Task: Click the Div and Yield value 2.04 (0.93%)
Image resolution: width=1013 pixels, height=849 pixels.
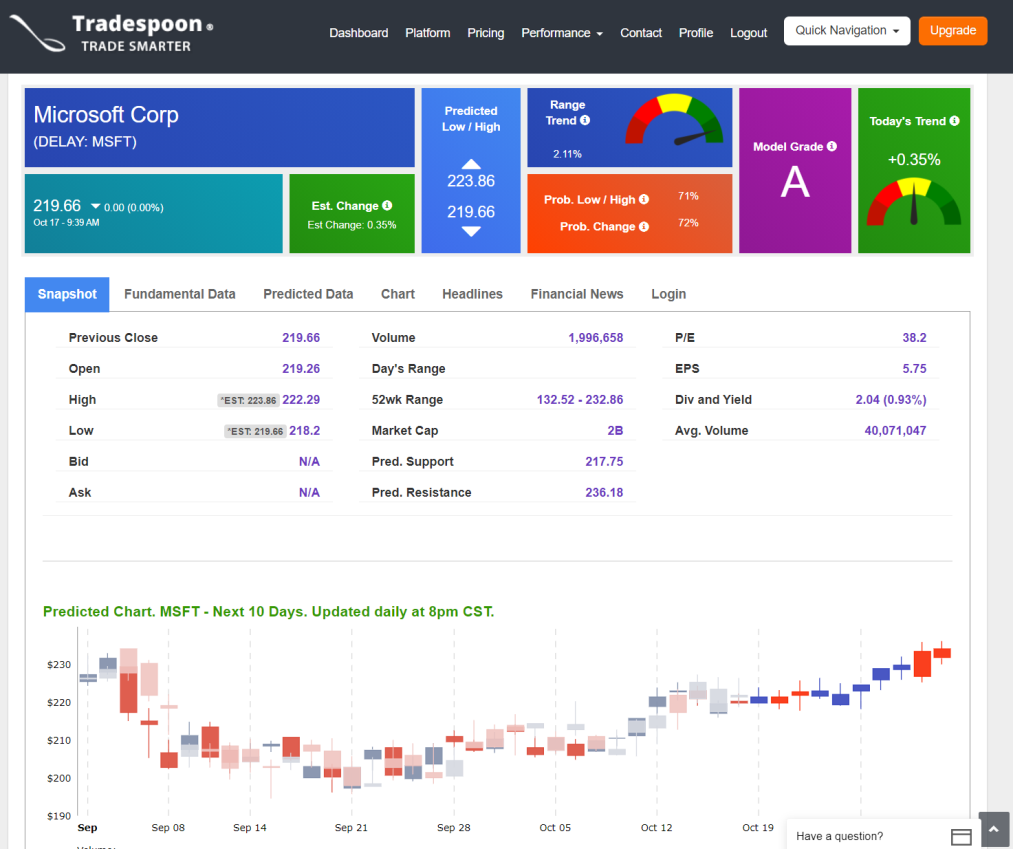Action: pos(891,400)
